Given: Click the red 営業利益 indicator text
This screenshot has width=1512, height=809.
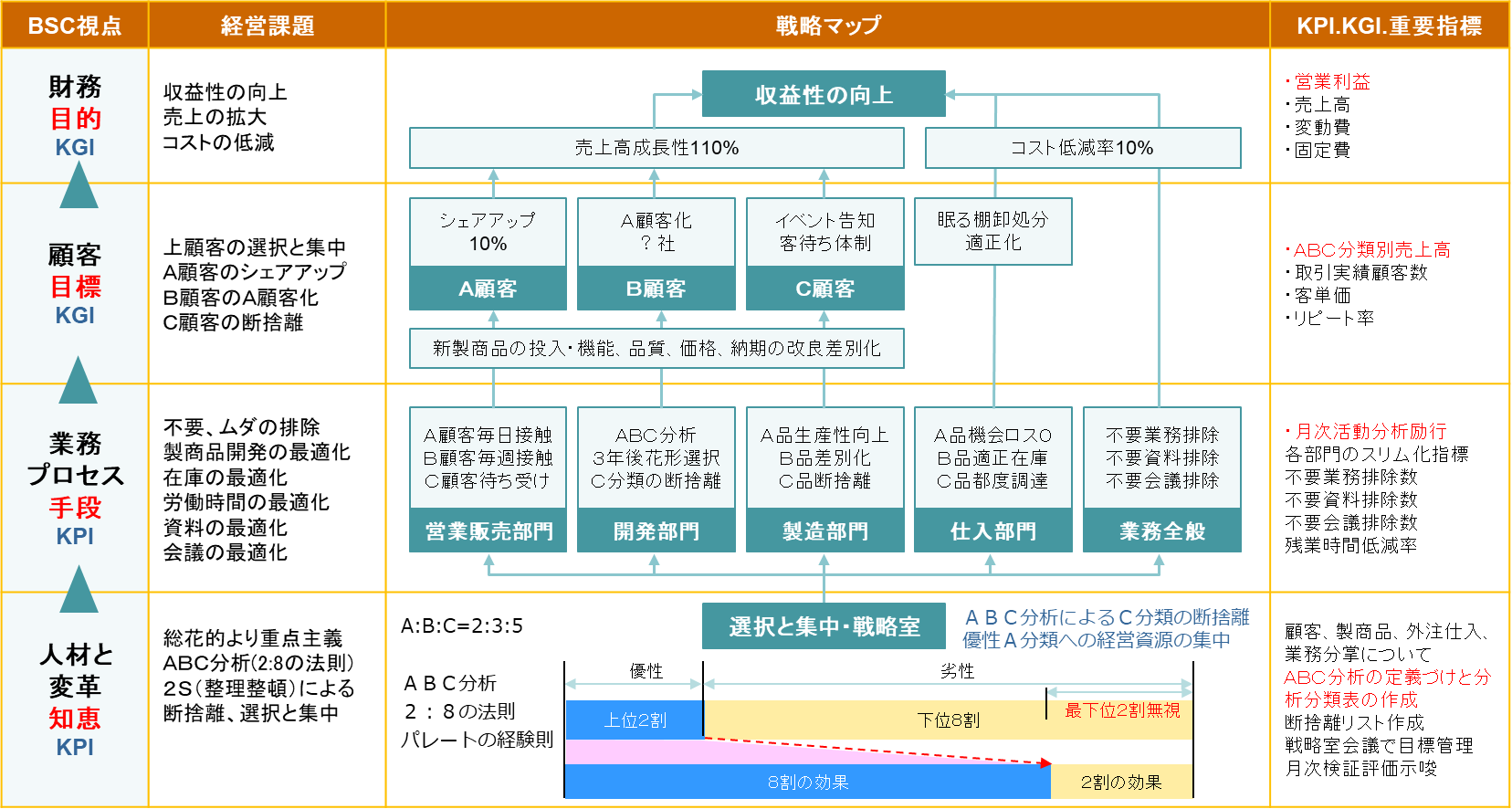Looking at the screenshot, I should pos(1332,81).
